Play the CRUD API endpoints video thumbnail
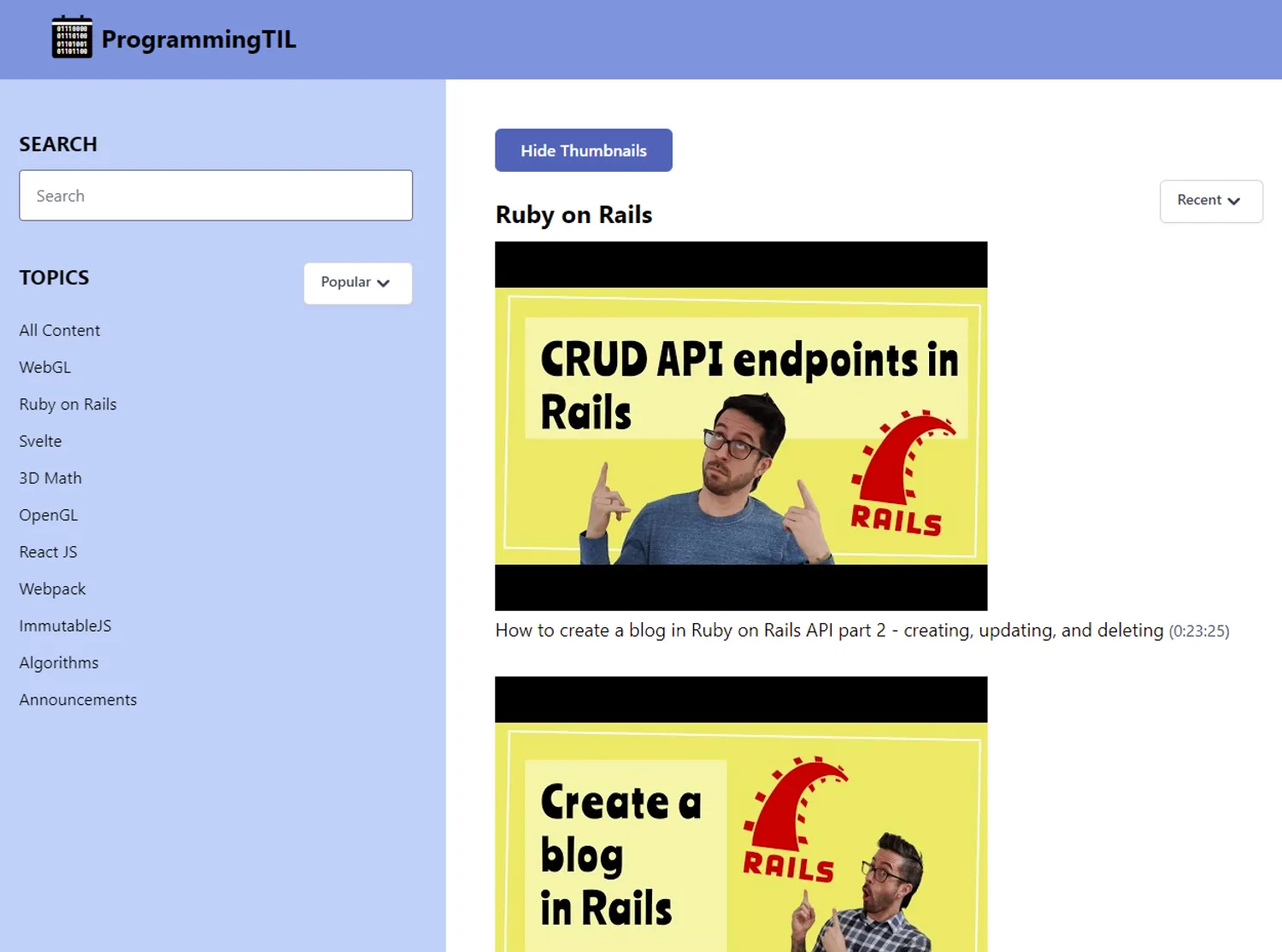Image resolution: width=1282 pixels, height=952 pixels. 741,426
